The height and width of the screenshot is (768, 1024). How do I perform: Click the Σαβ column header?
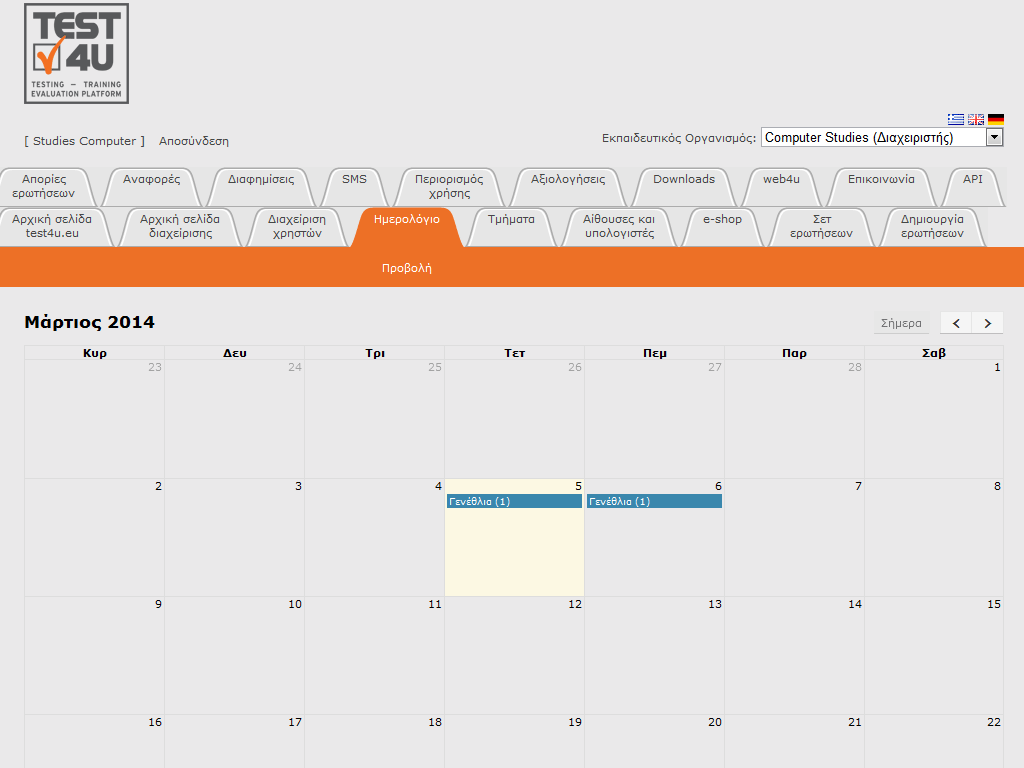[934, 353]
